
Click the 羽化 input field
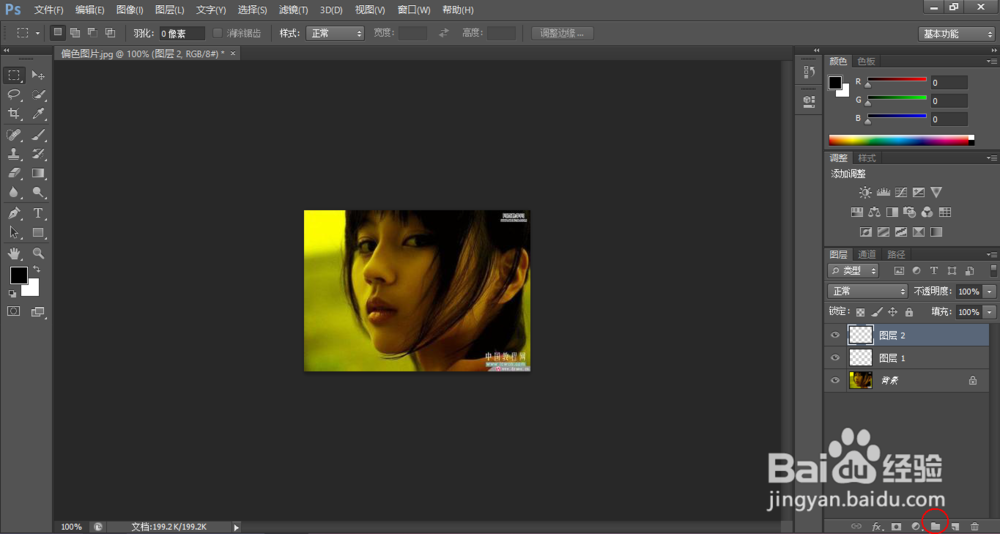(182, 33)
